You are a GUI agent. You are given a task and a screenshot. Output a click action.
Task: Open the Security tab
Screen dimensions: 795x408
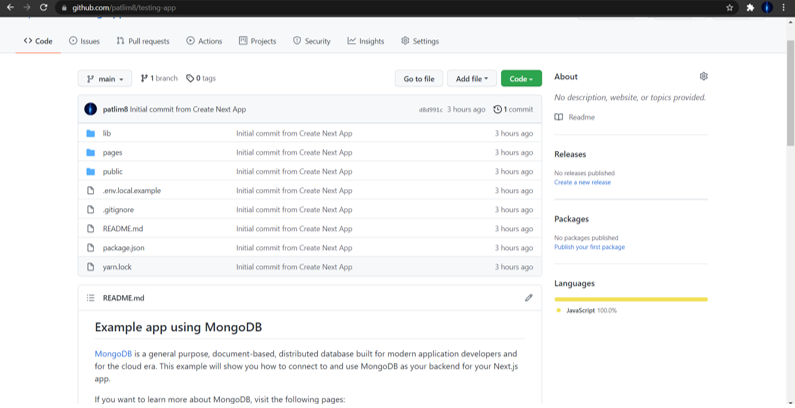pos(312,41)
